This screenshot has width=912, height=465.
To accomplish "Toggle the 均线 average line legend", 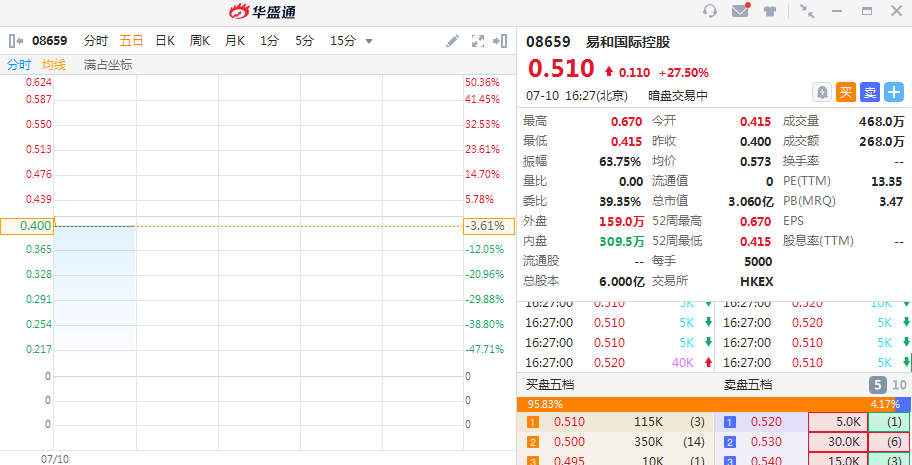I will click(54, 65).
